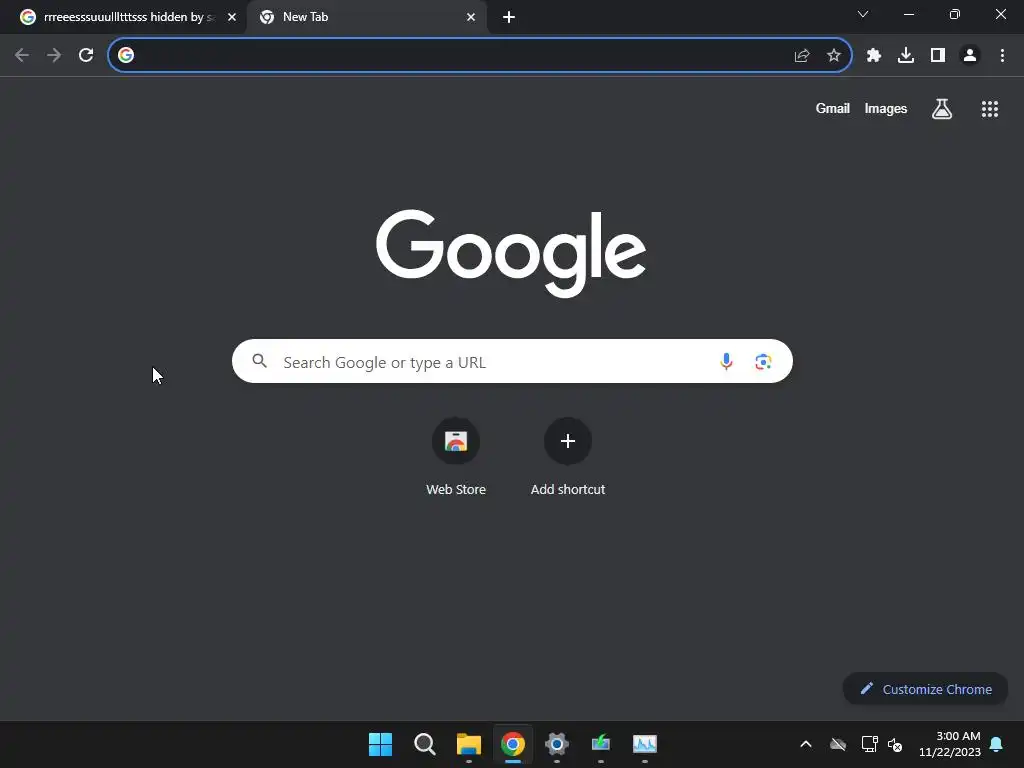Open File Explorer from the taskbar
The height and width of the screenshot is (768, 1024).
tap(468, 744)
